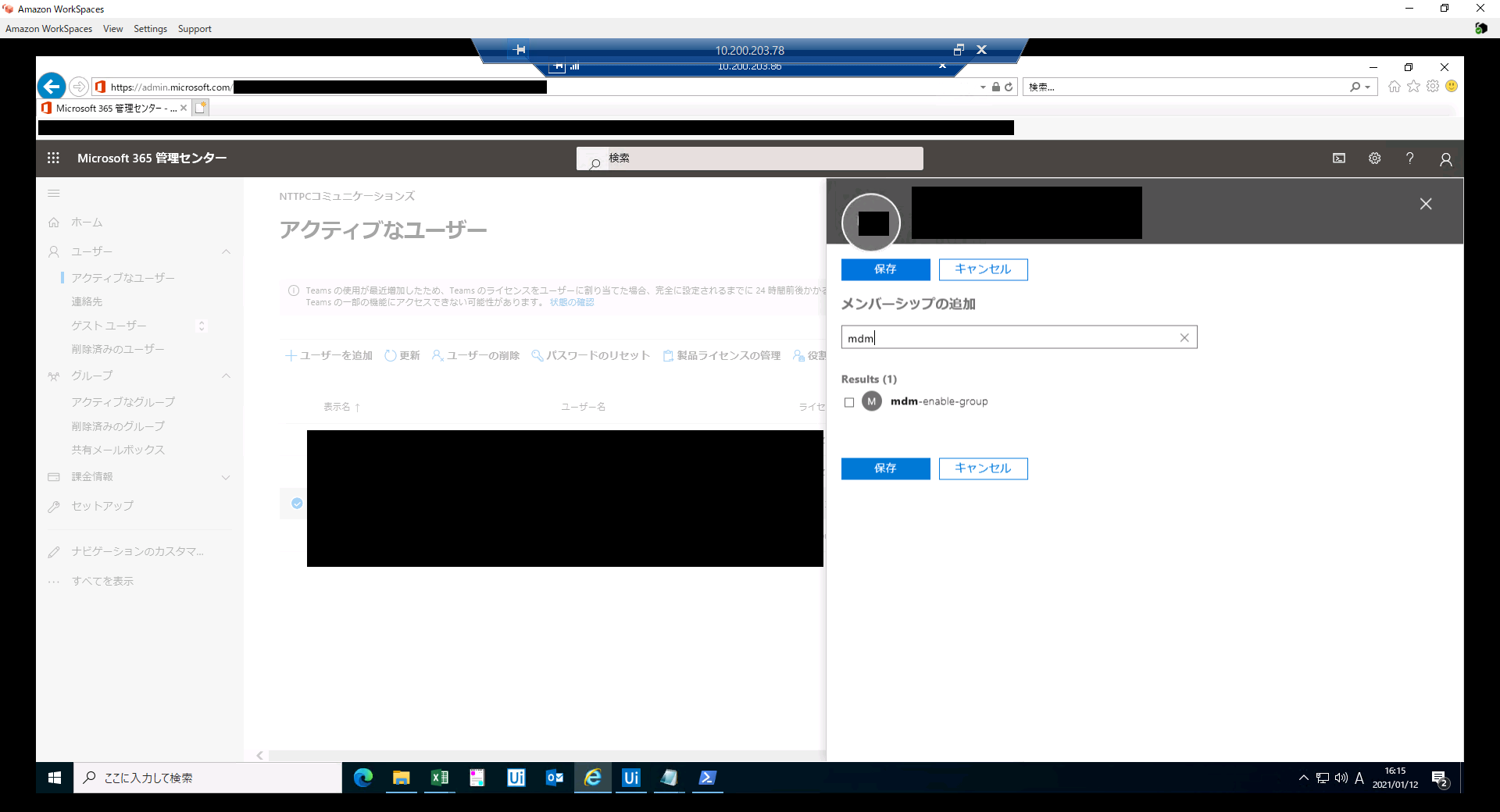Viewport: 1500px width, 812px height.
Task: Check the mdm-enable-group checkbox
Action: (849, 402)
